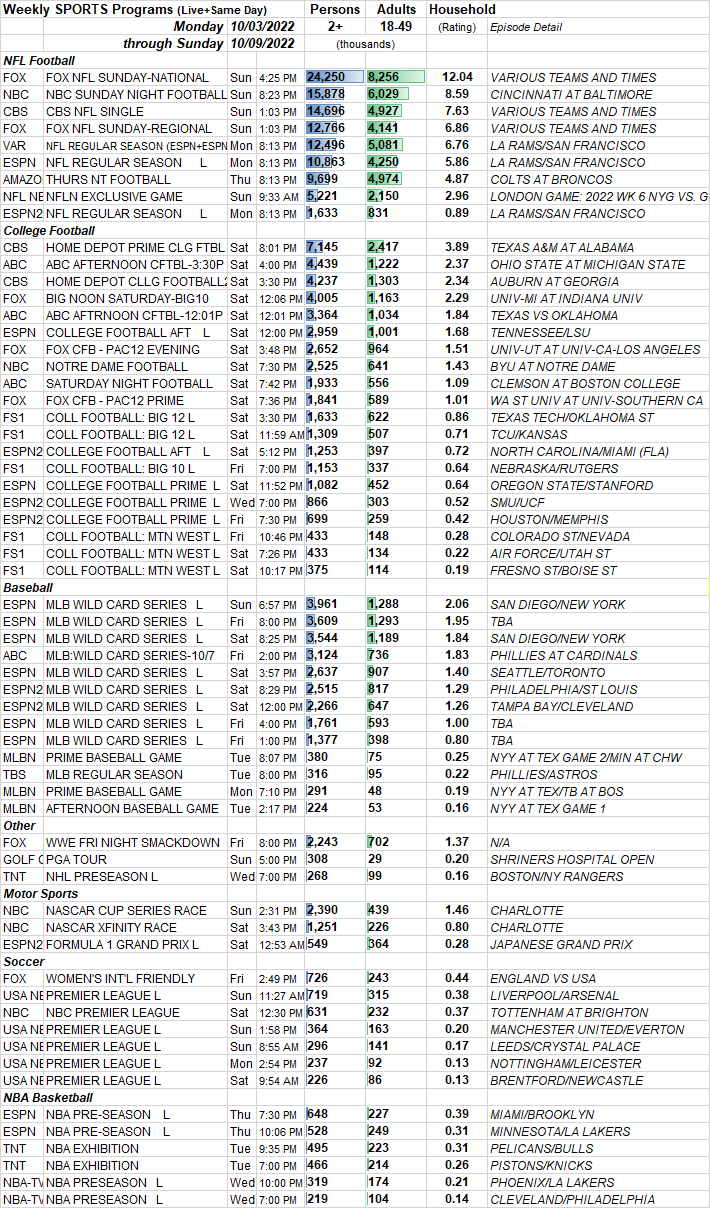Click the 'Persons' column header
The height and width of the screenshot is (1208, 710).
pos(335,10)
